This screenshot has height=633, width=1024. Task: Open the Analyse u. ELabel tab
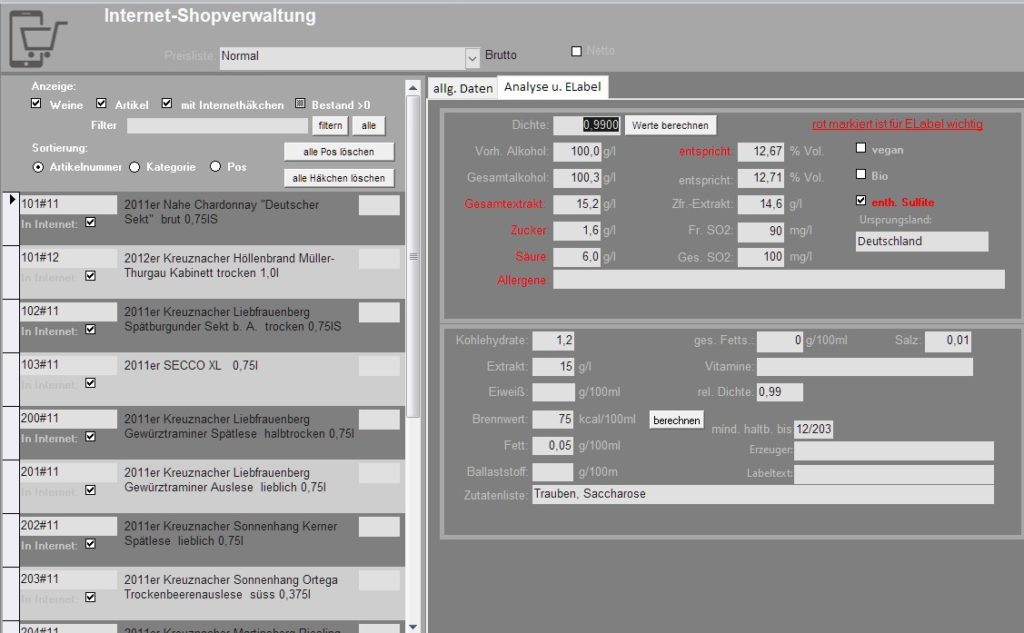552,87
